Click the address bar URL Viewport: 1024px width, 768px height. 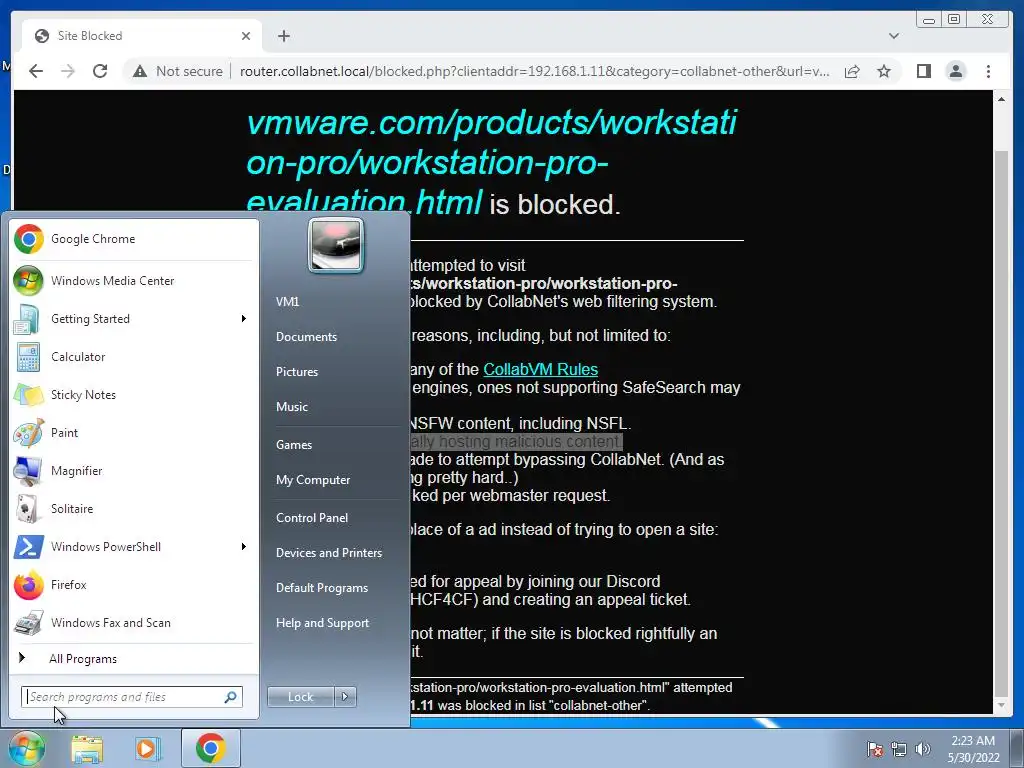[534, 71]
